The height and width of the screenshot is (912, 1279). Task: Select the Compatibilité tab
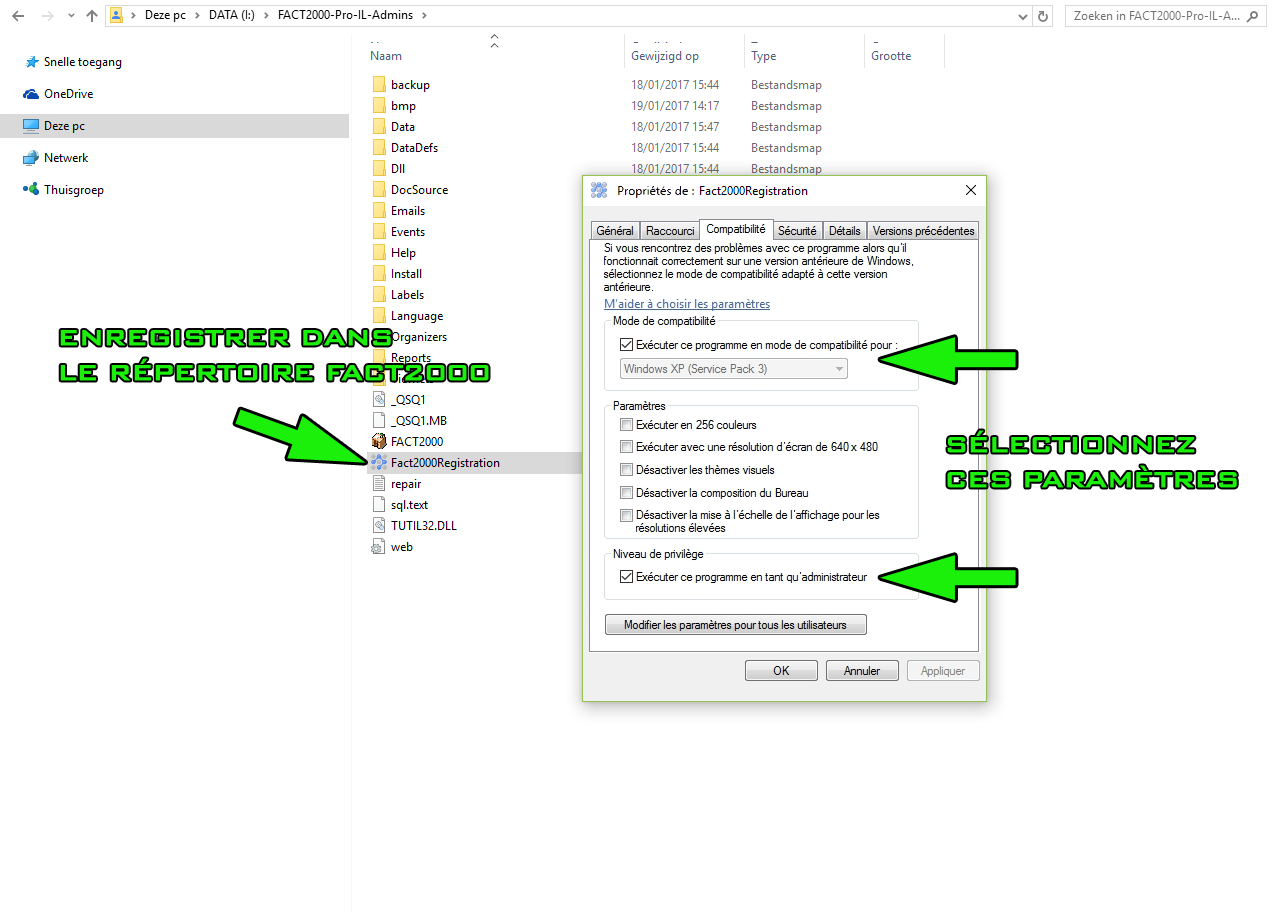tap(736, 230)
